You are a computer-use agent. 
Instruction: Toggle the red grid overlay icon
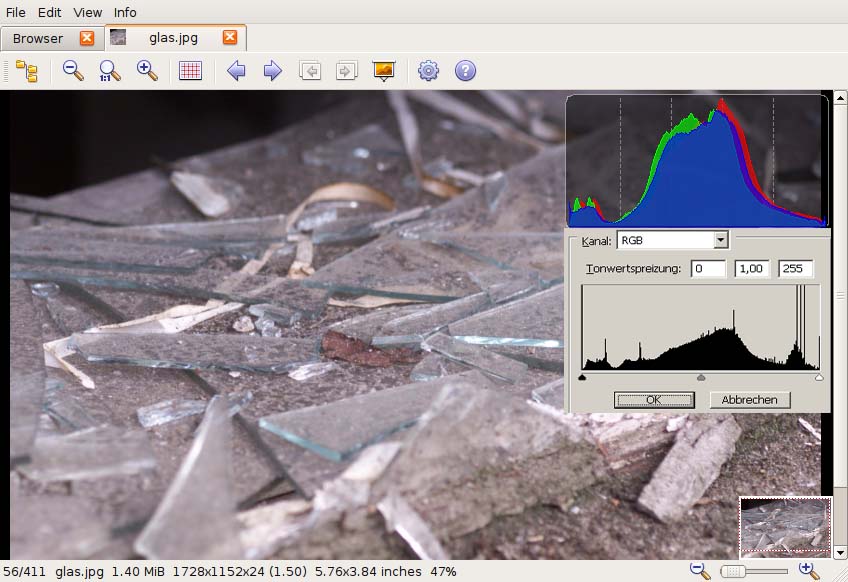[x=190, y=71]
